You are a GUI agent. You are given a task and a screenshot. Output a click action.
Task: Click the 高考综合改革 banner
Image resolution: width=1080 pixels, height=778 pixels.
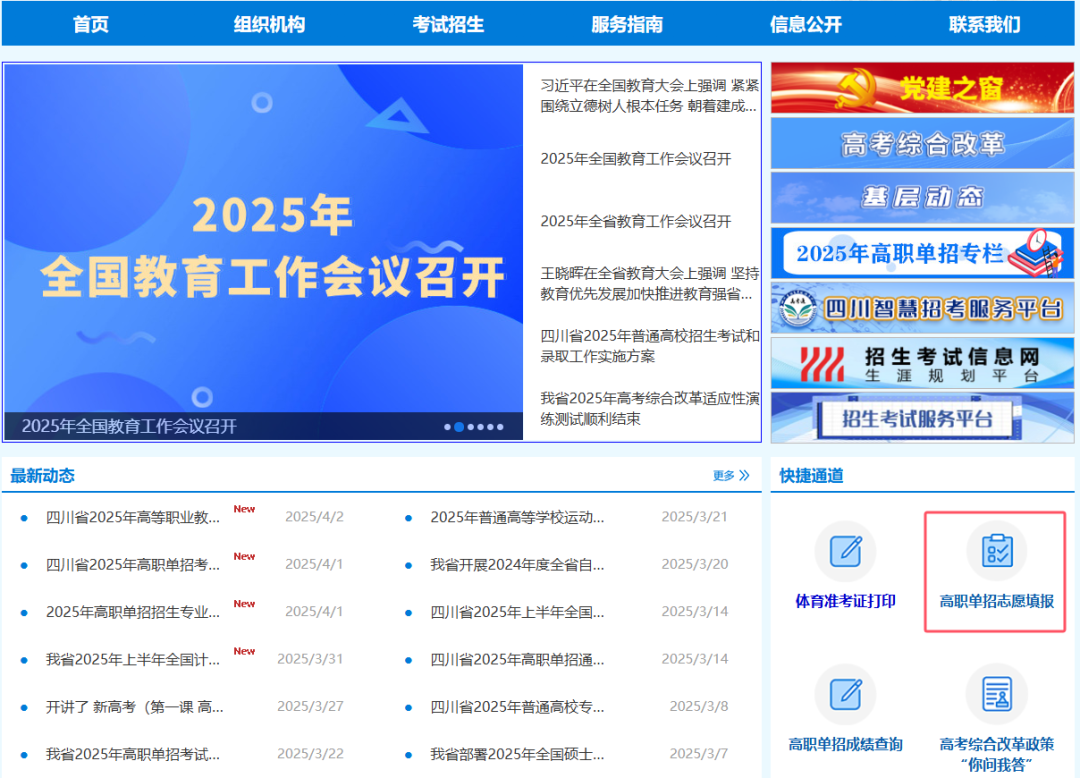pyautogui.click(x=921, y=143)
